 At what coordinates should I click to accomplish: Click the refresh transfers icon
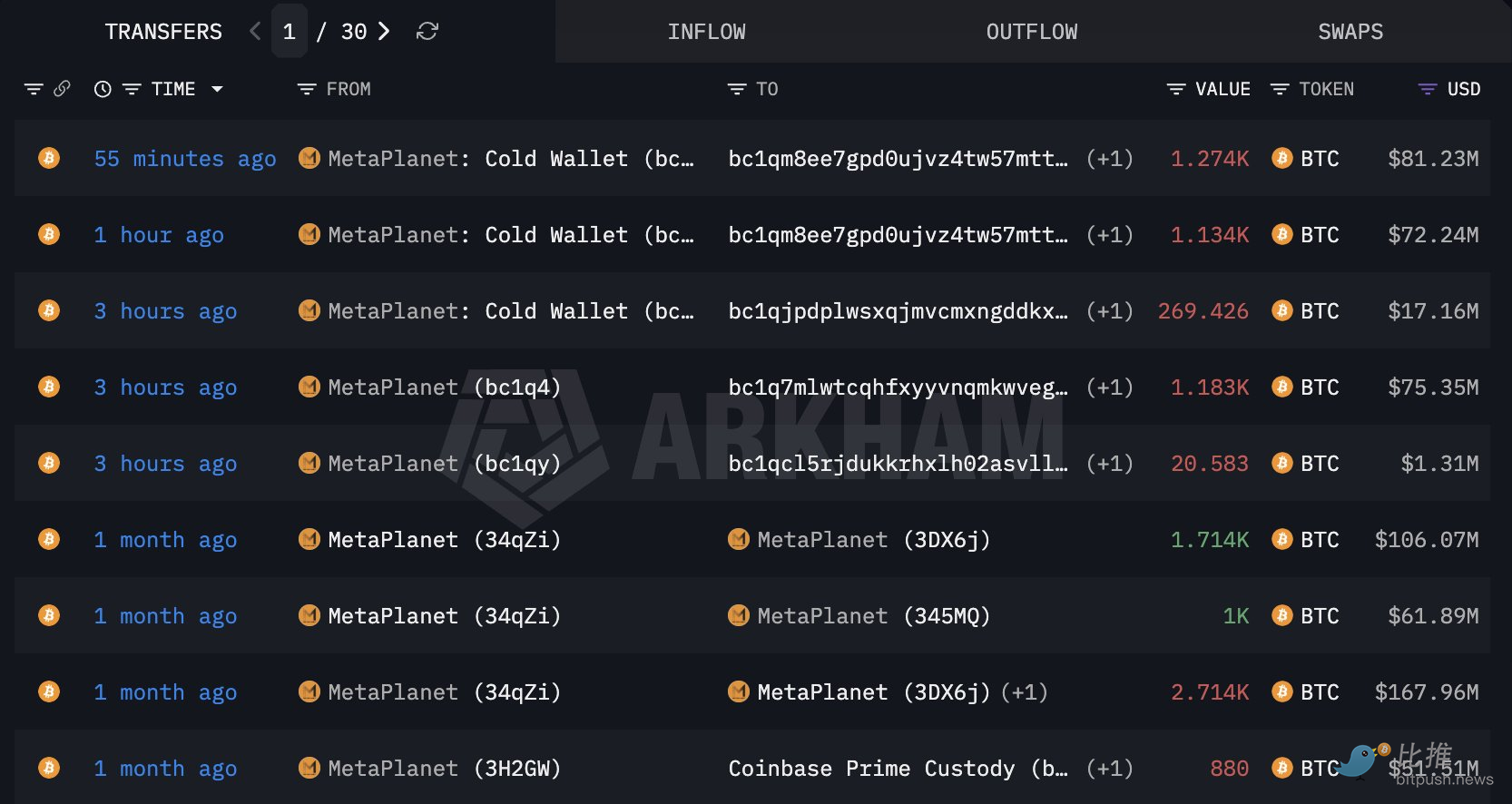point(427,32)
